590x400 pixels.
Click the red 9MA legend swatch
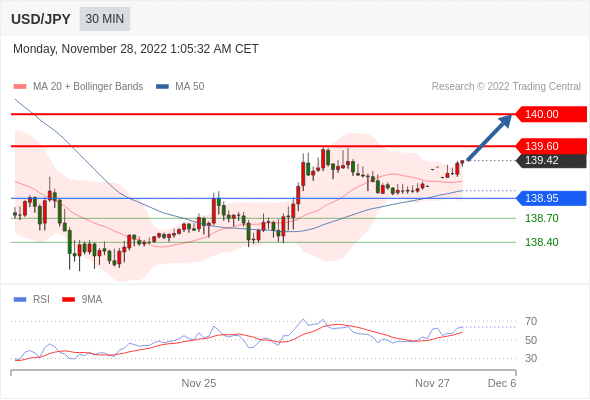68,300
